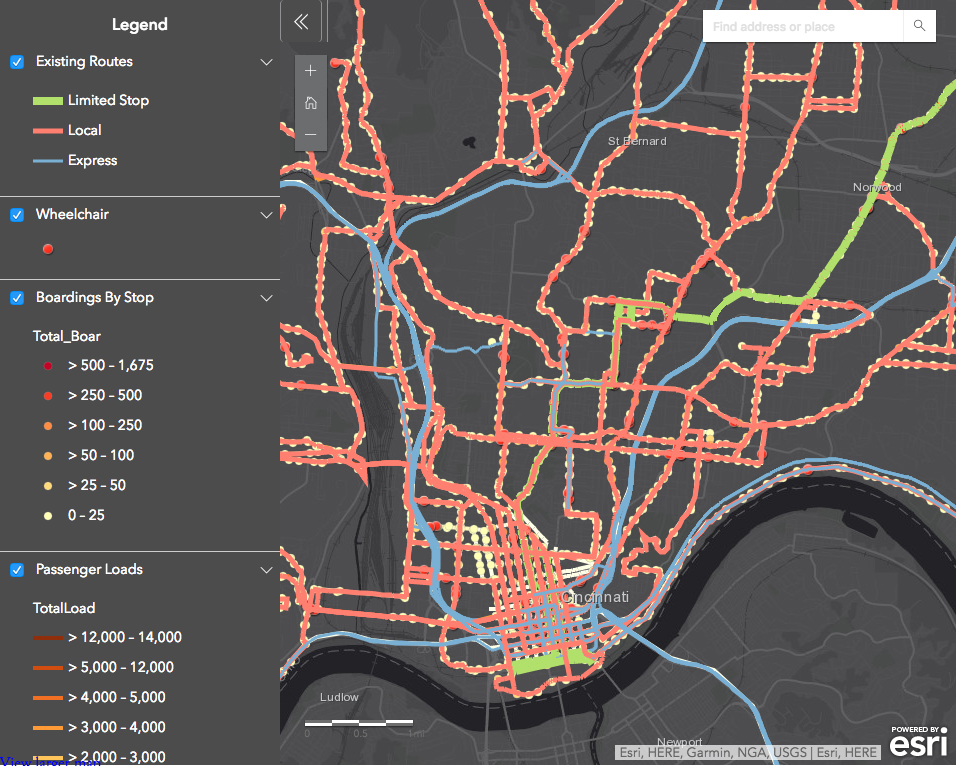Click the green Limited Stop swatch

click(48, 101)
